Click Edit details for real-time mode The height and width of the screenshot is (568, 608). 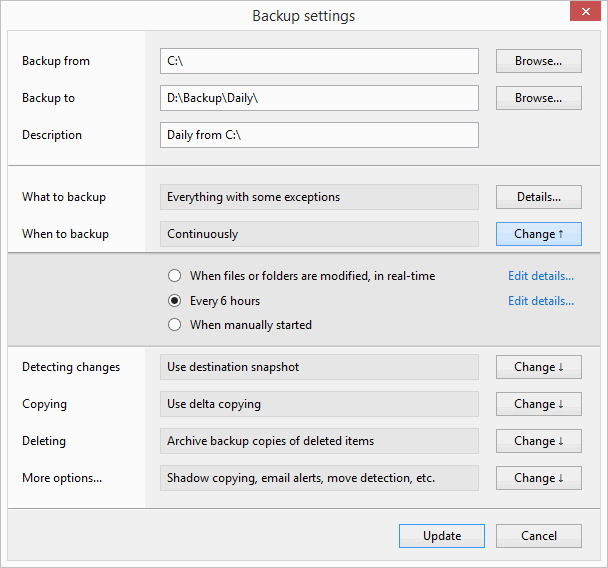click(541, 276)
